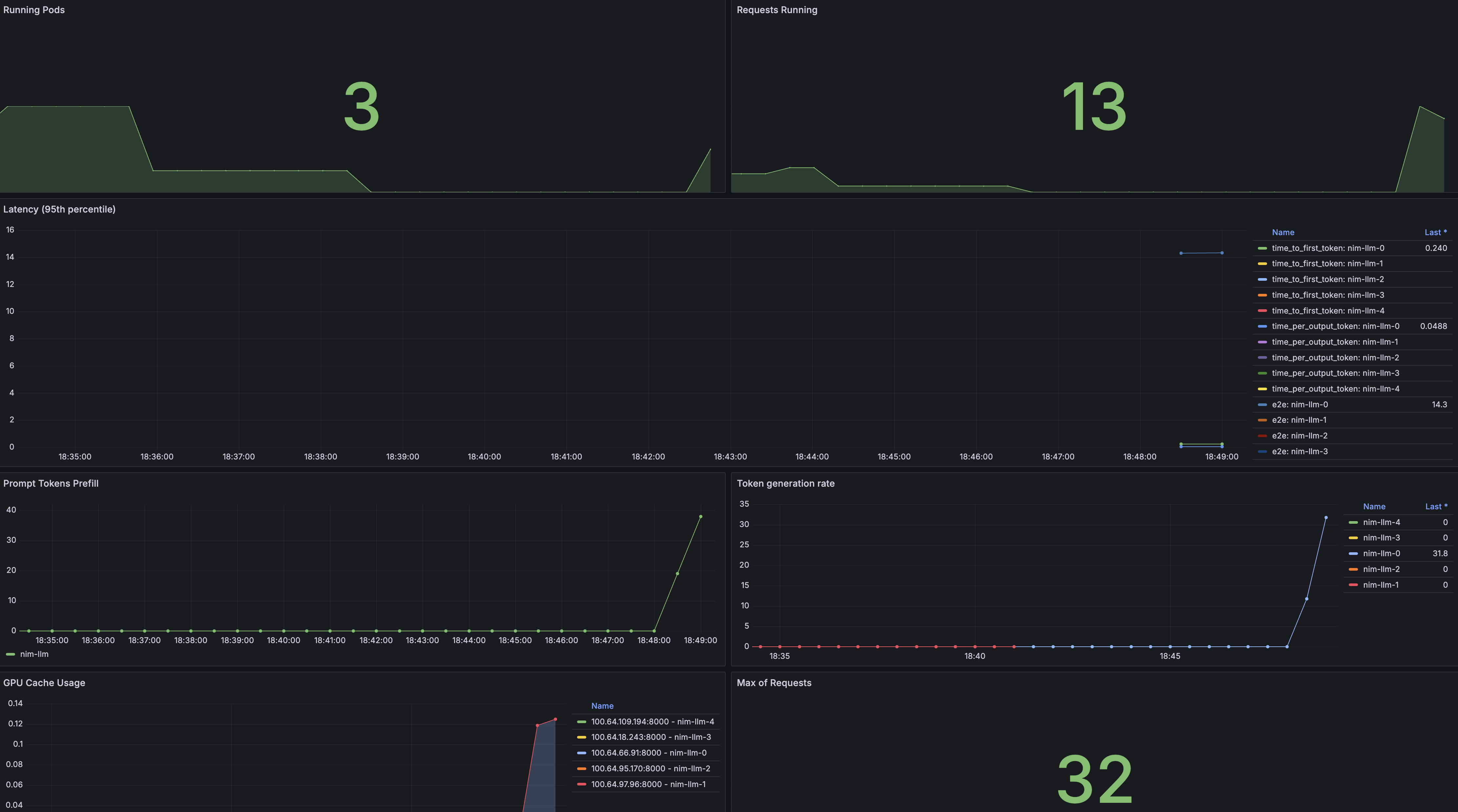Viewport: 1458px width, 812px height.
Task: Open the Running Pods panel title menu
Action: (x=34, y=10)
